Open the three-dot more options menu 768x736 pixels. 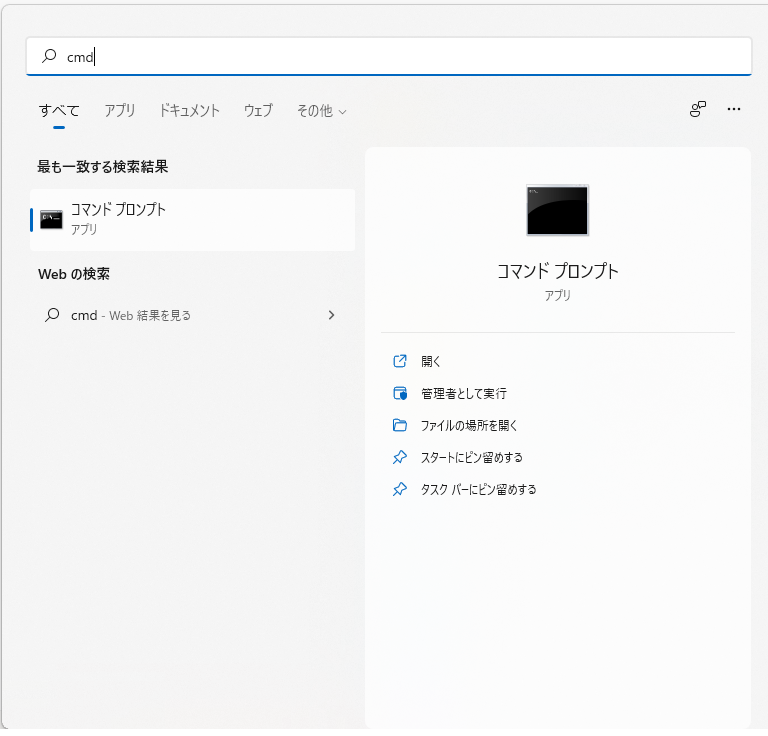coord(734,109)
